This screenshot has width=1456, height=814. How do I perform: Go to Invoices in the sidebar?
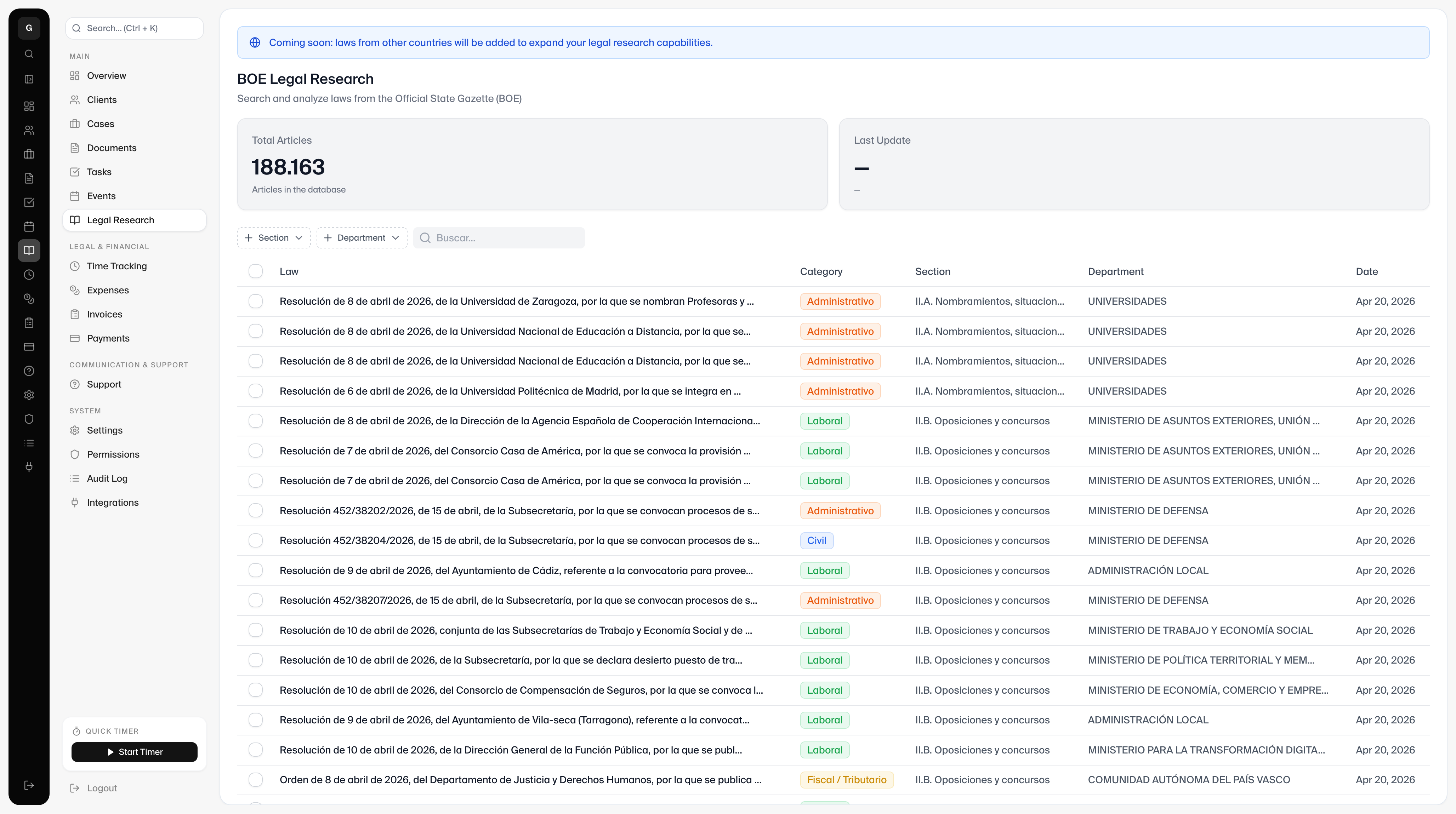pos(104,314)
